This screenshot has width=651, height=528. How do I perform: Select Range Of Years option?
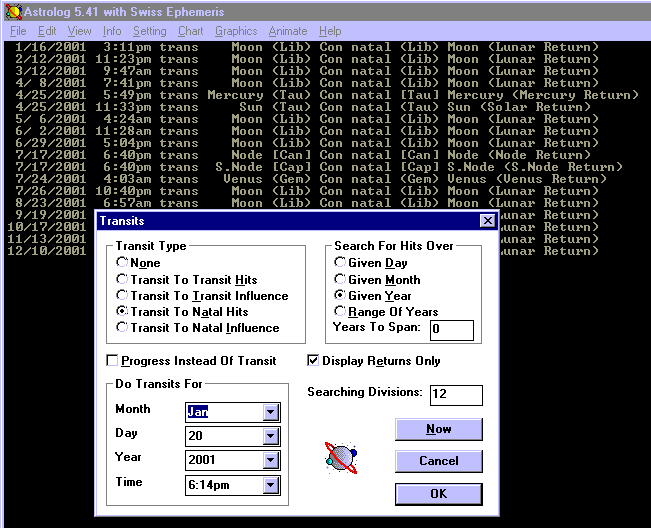[x=340, y=312]
